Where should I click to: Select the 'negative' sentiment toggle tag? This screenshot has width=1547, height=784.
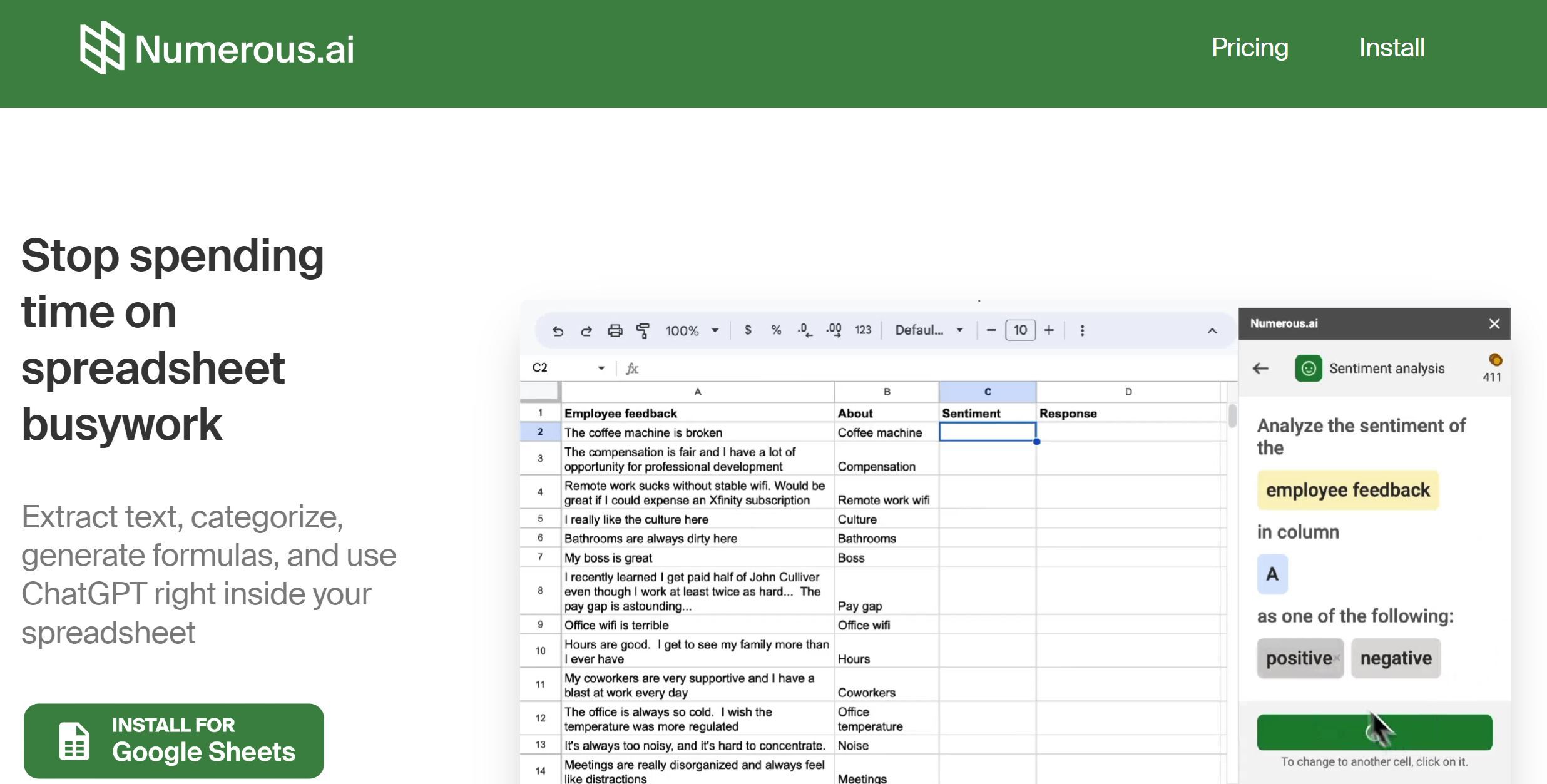[1396, 657]
